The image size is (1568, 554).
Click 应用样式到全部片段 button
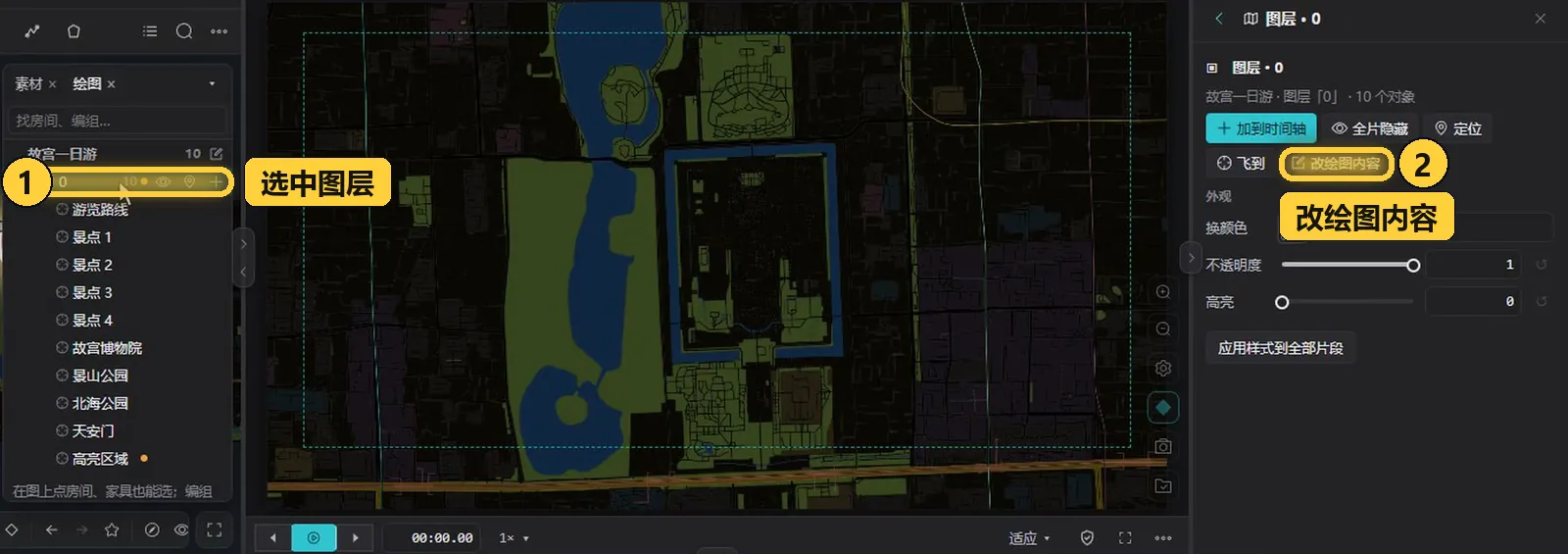1281,348
